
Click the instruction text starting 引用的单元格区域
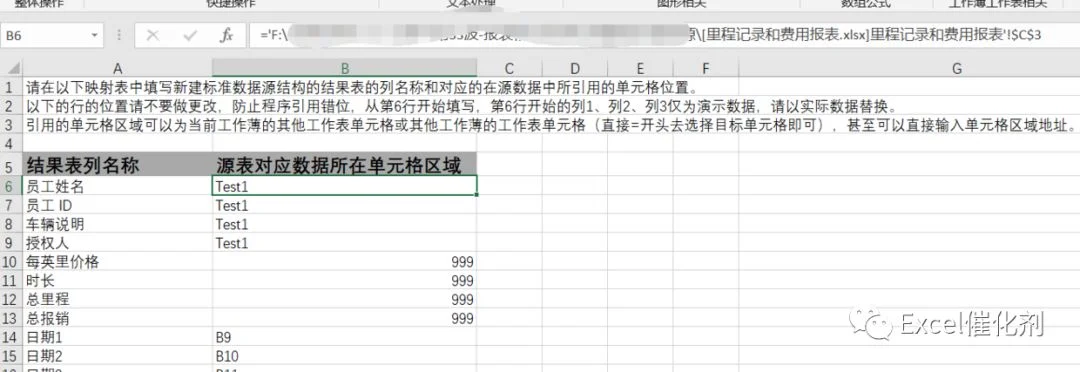point(551,126)
